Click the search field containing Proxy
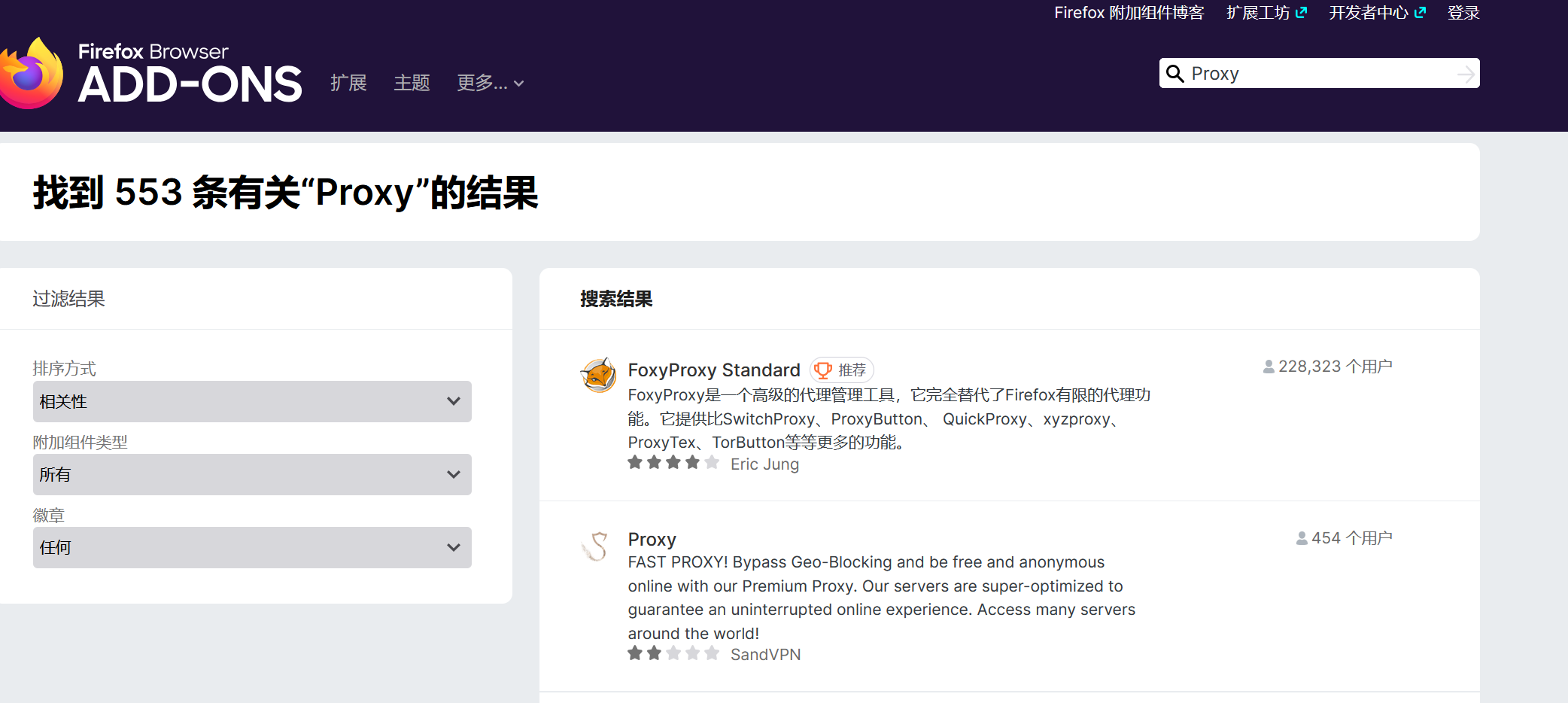Viewport: 1568px width, 703px height. tap(1319, 73)
